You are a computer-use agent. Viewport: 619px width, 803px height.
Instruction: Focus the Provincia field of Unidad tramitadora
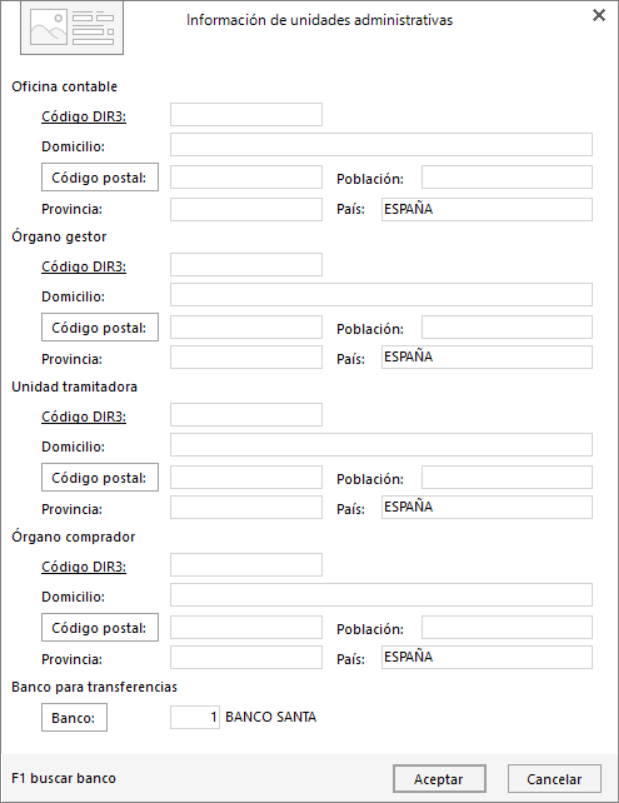point(246,507)
